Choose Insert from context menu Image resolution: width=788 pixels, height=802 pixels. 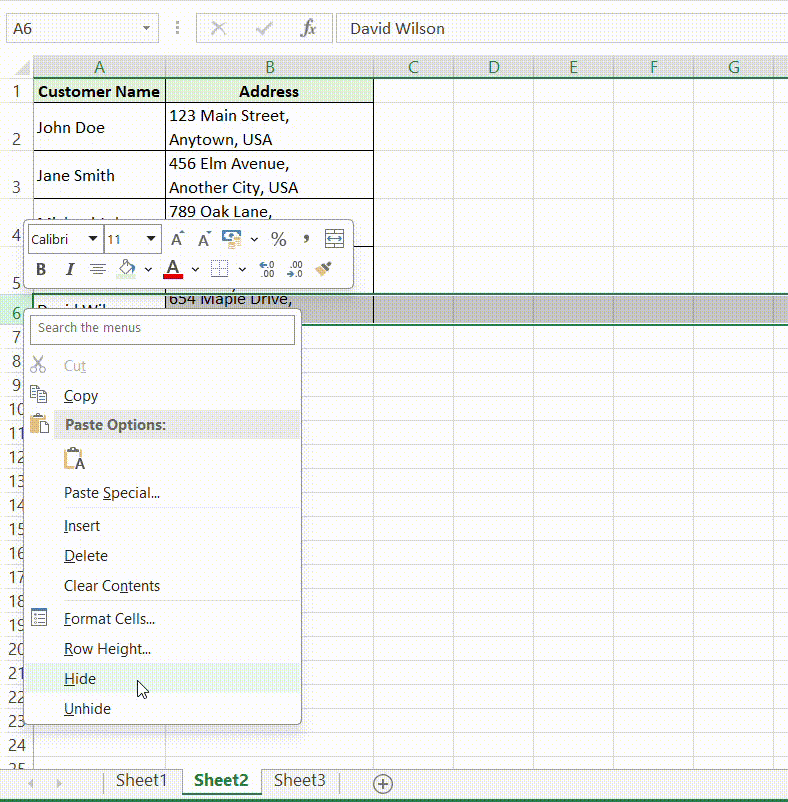point(163,526)
